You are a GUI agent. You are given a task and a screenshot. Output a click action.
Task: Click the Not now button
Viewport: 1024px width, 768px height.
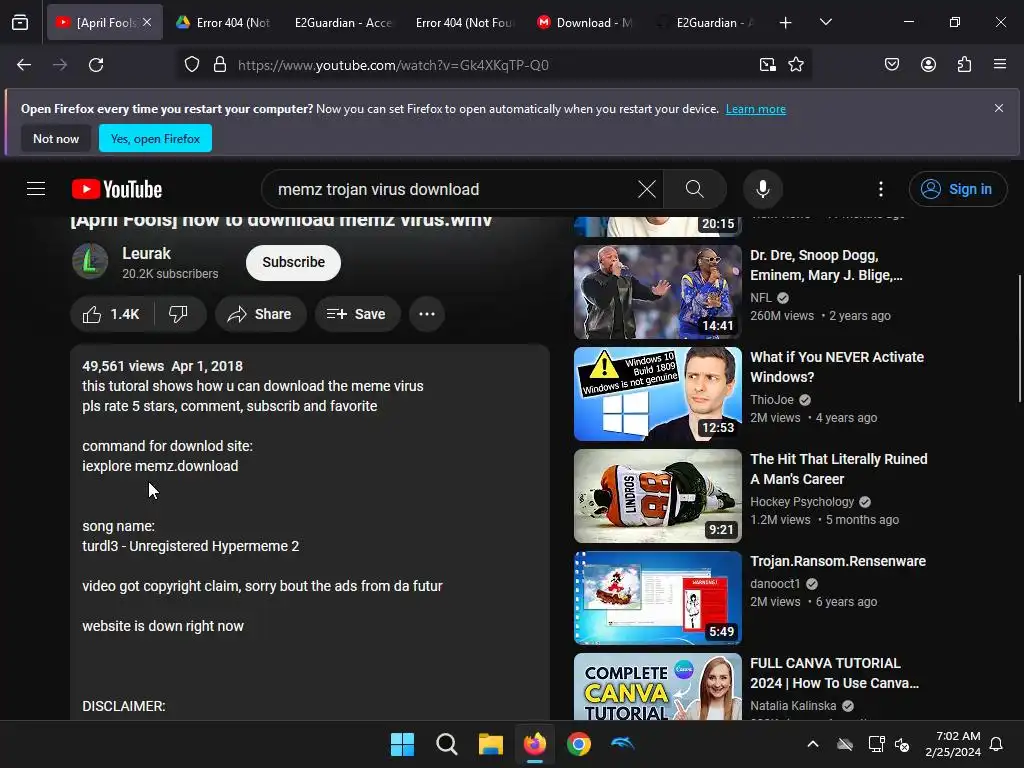pyautogui.click(x=56, y=138)
